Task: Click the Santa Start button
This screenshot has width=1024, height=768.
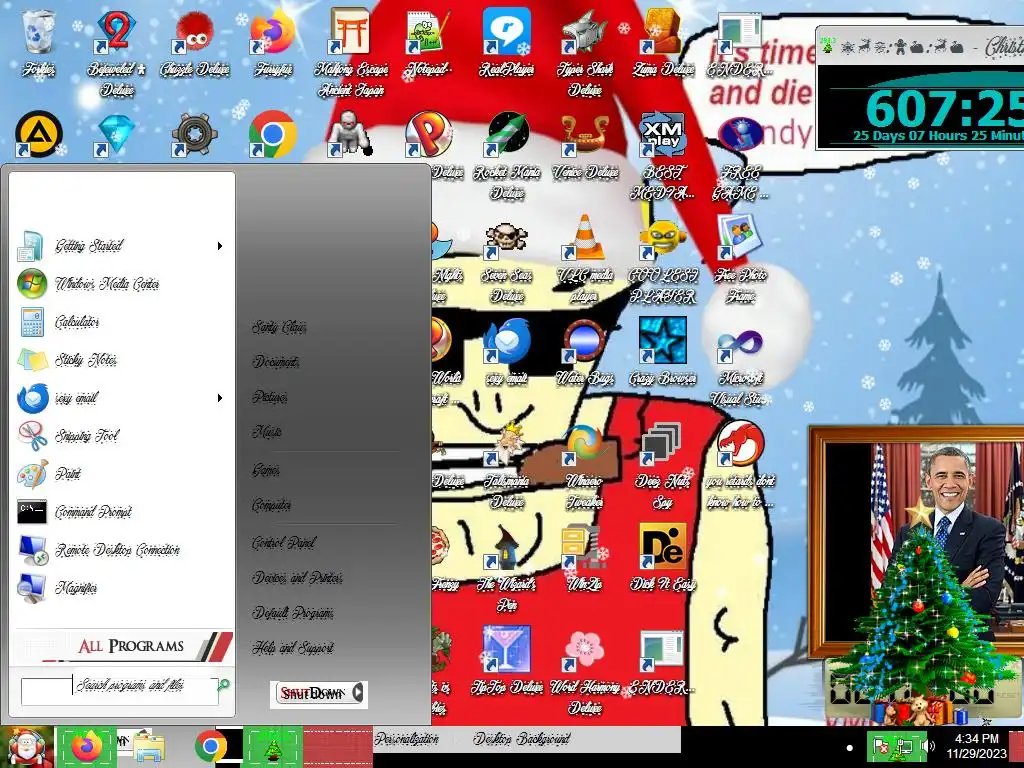Action: (26, 746)
